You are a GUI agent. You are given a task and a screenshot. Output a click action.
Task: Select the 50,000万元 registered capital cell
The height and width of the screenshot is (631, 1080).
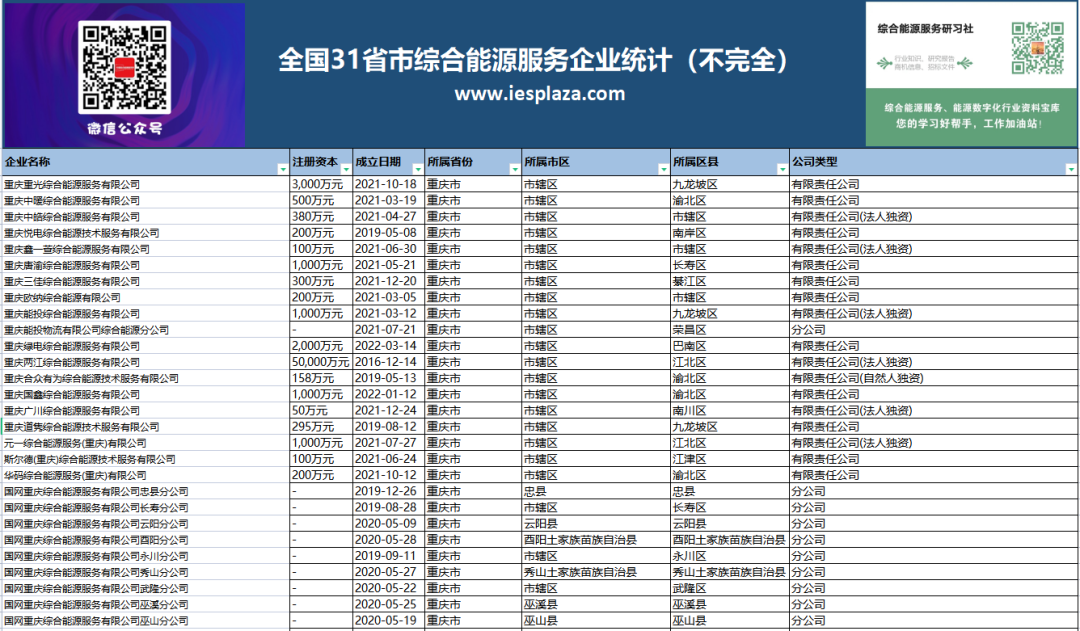click(x=320, y=362)
